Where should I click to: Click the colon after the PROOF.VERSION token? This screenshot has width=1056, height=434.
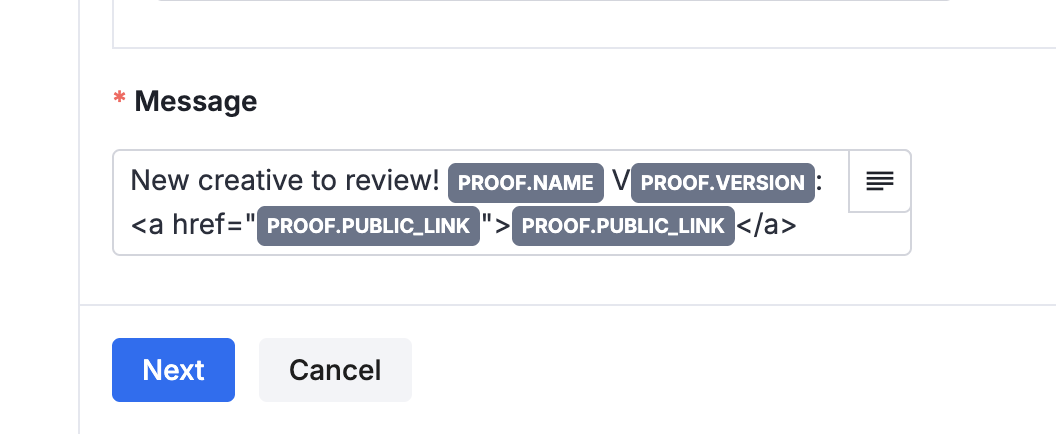click(x=819, y=181)
